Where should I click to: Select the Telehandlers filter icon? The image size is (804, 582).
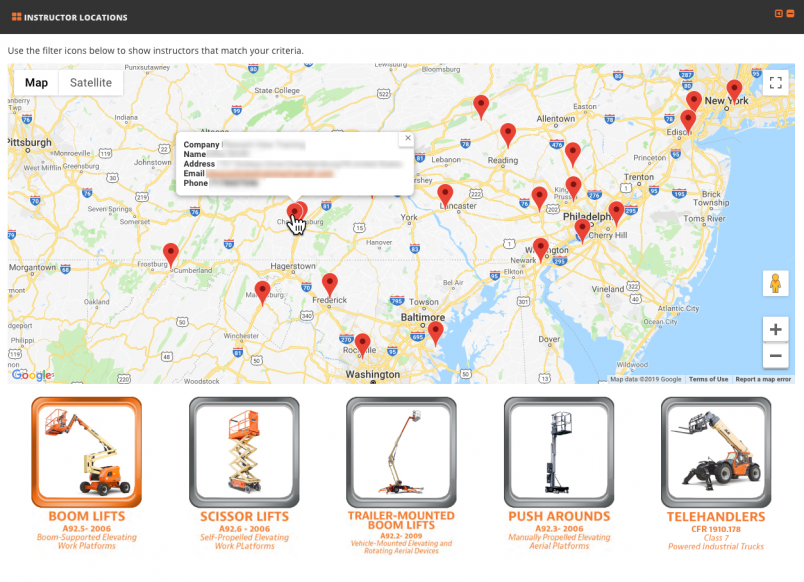[716, 452]
